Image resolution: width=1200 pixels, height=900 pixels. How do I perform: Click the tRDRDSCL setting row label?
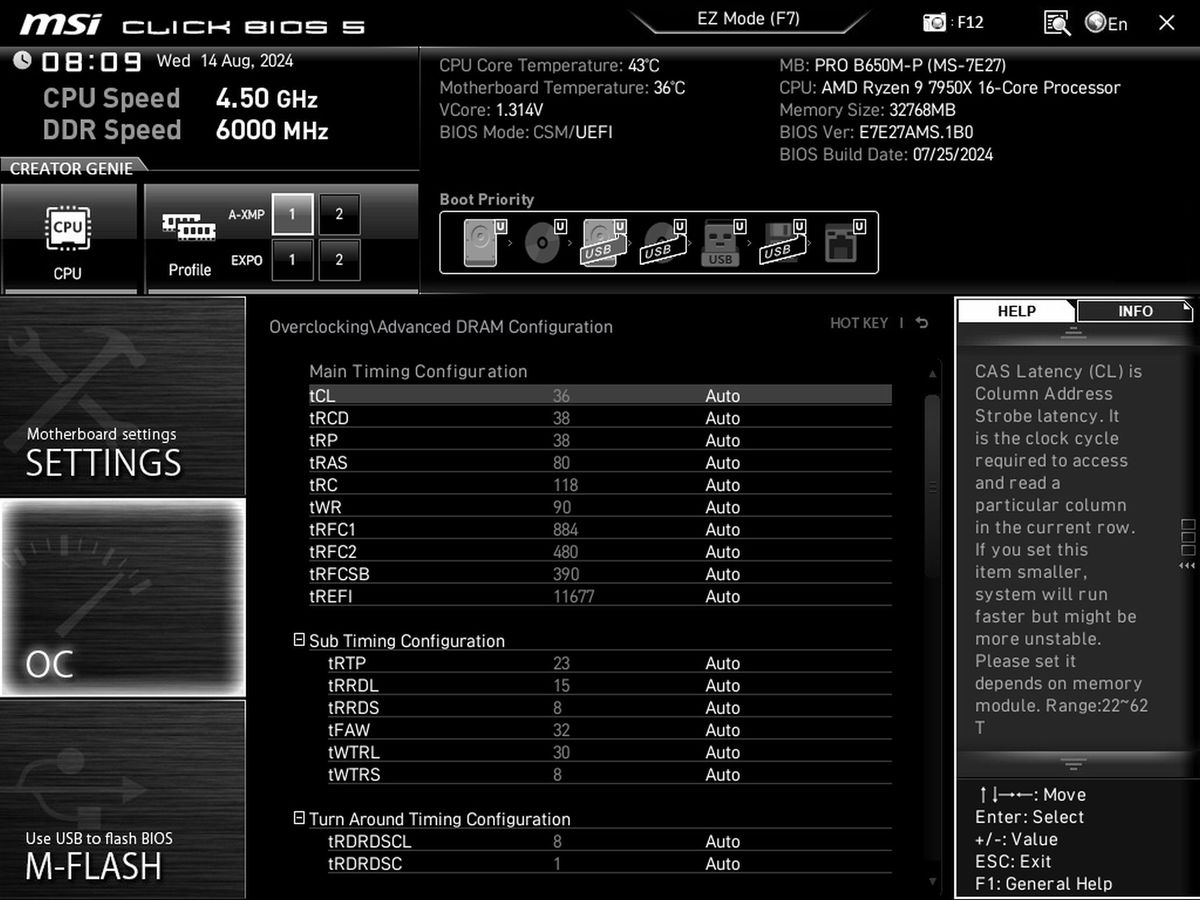click(370, 842)
